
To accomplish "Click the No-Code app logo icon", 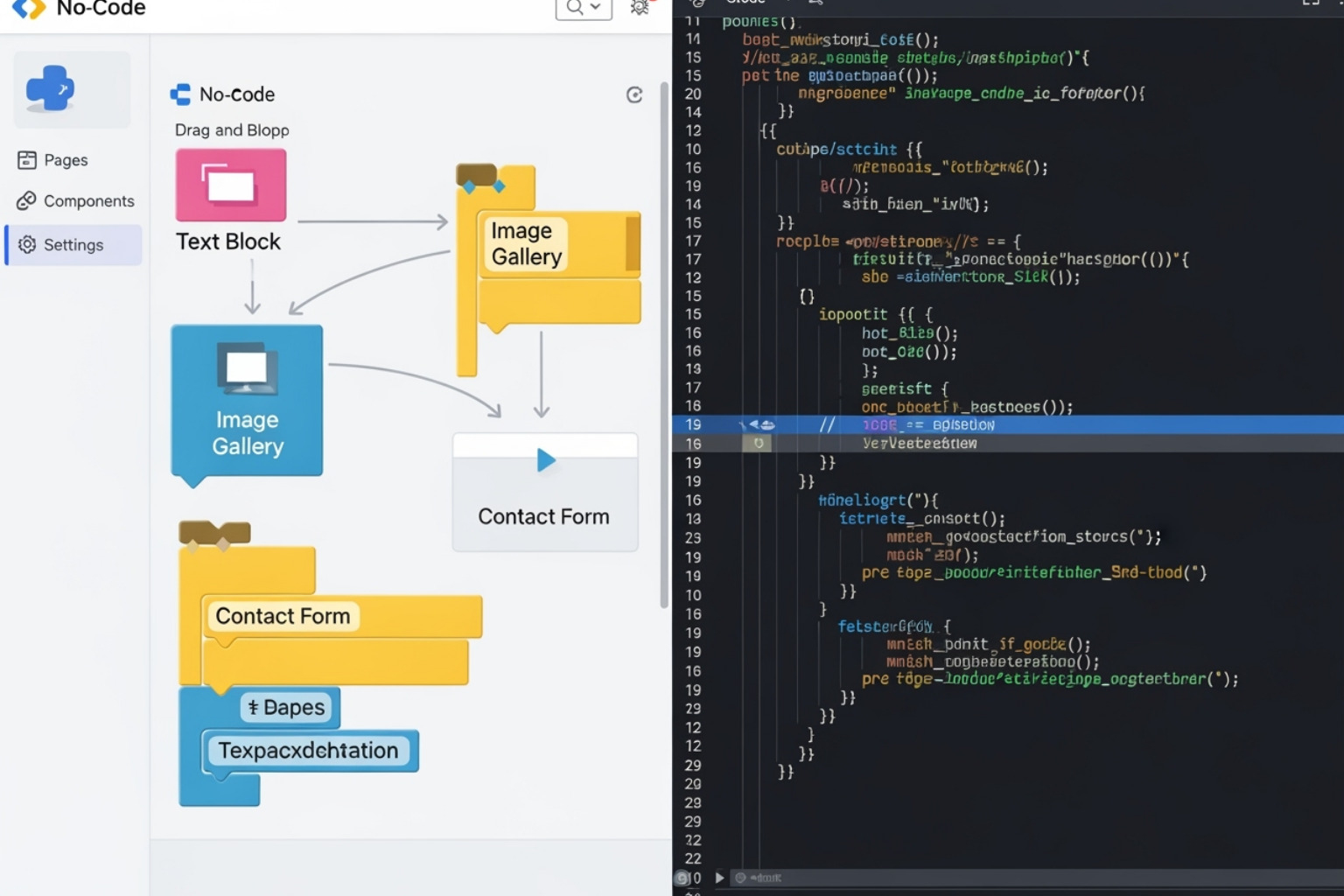I will coord(28,10).
